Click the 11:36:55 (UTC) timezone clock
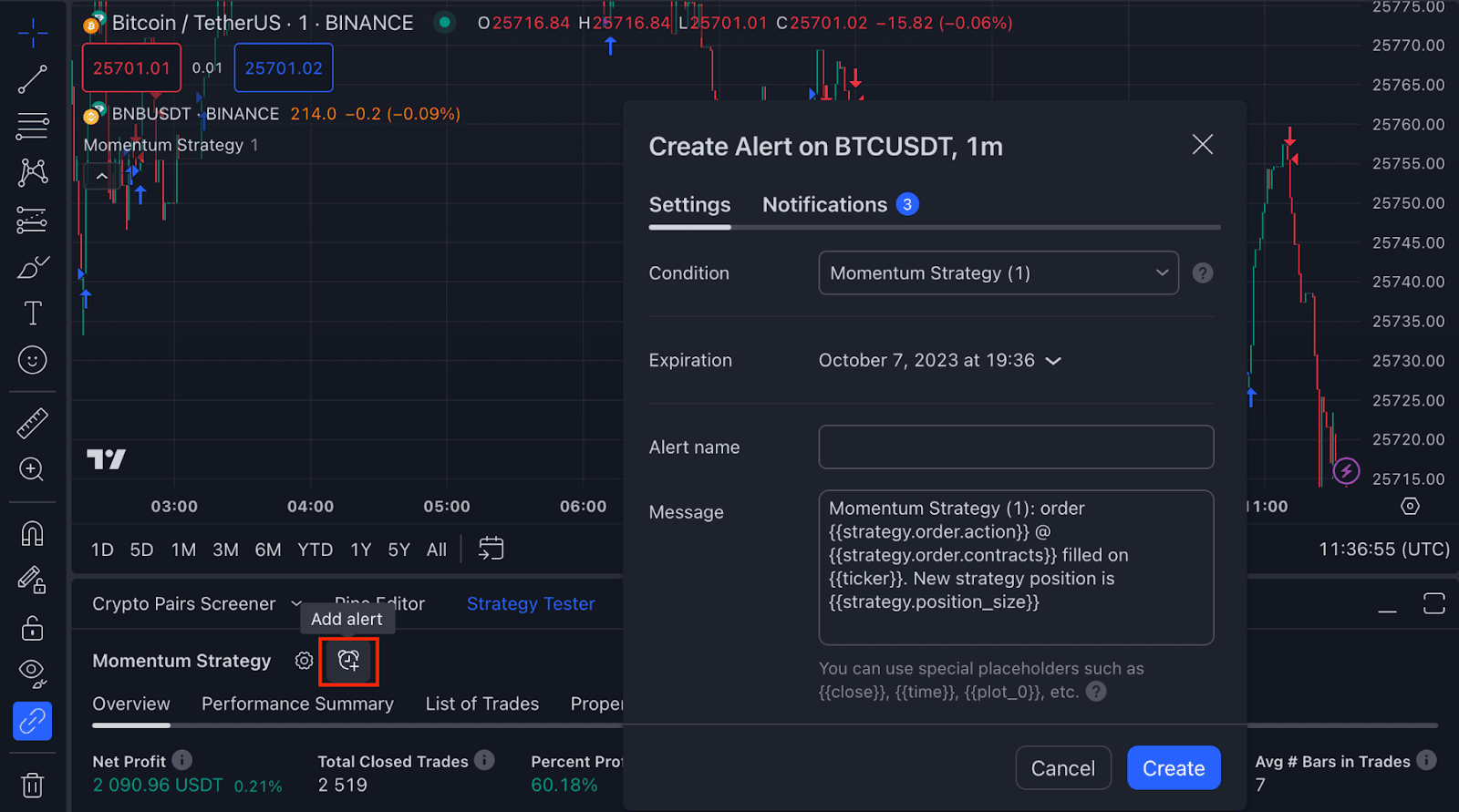Image resolution: width=1459 pixels, height=812 pixels. point(1384,549)
